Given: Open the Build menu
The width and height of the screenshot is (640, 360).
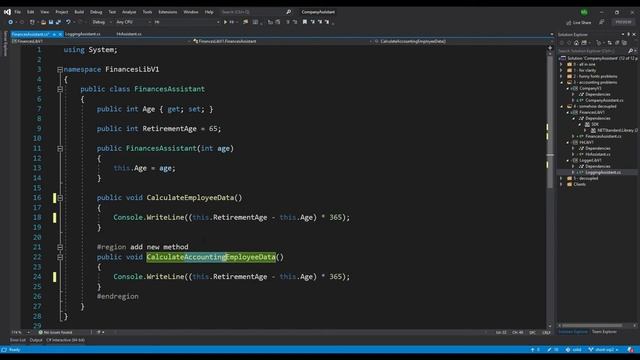Looking at the screenshot, I should coord(79,12).
